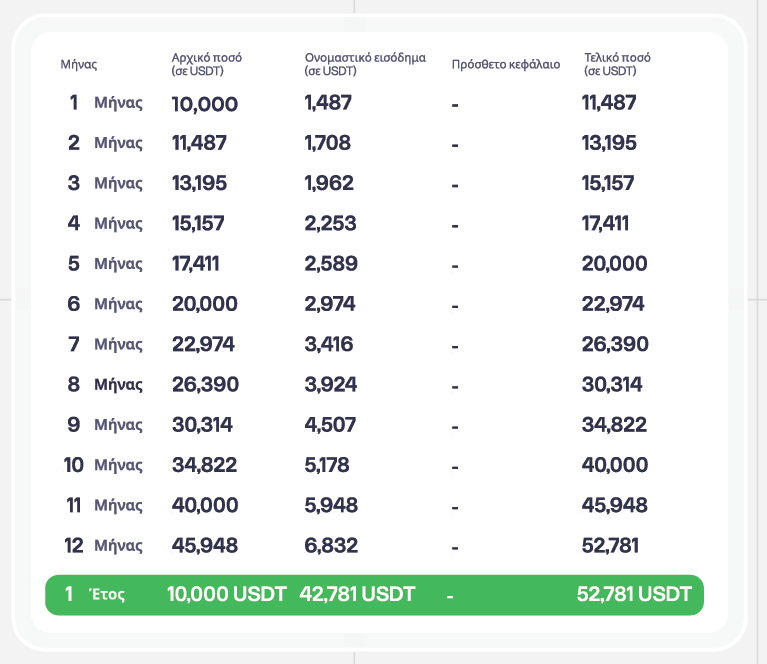The height and width of the screenshot is (664, 767).
Task: Select the "8 Μήνας" row label
Action: tap(105, 384)
